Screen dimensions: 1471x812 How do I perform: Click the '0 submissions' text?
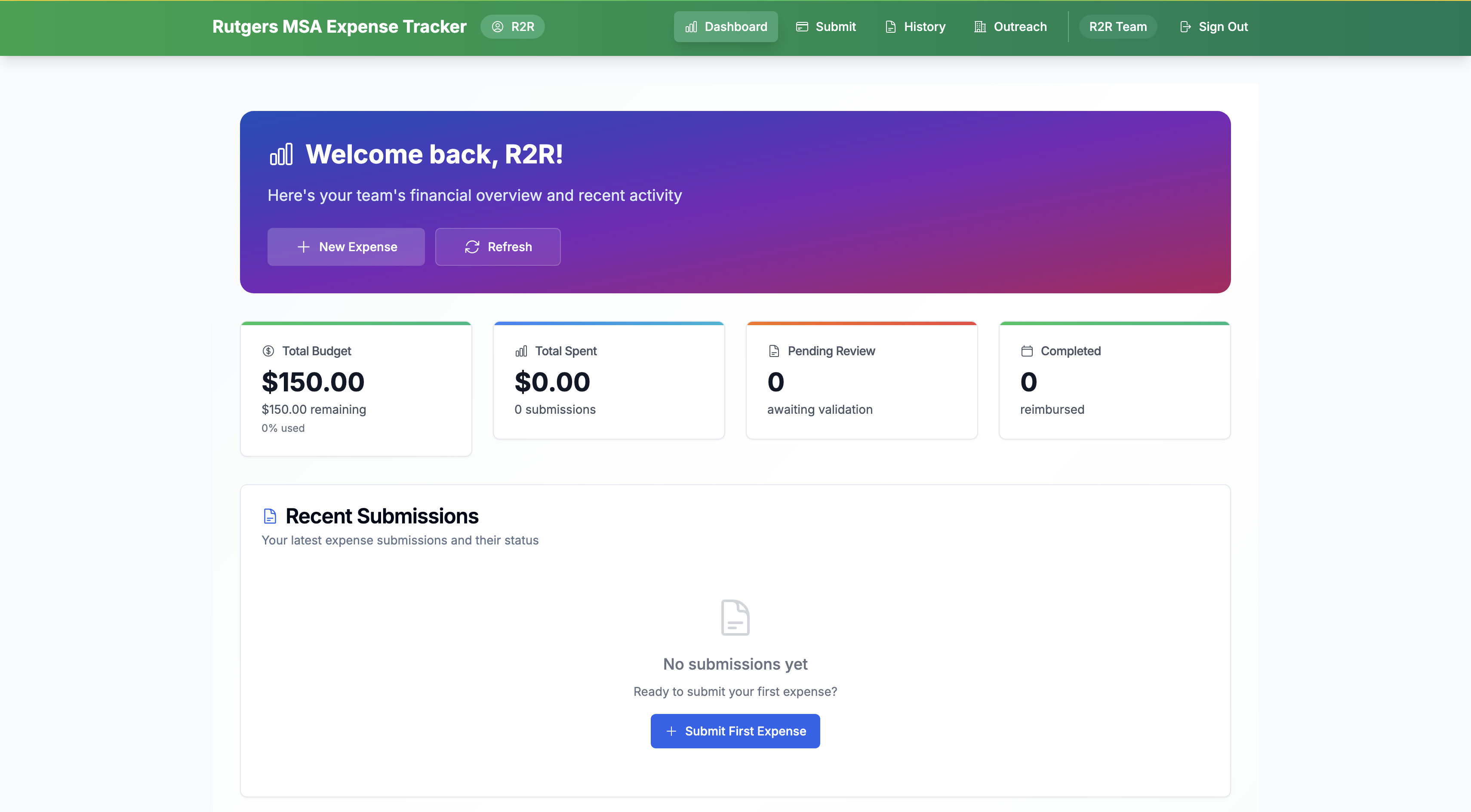554,409
